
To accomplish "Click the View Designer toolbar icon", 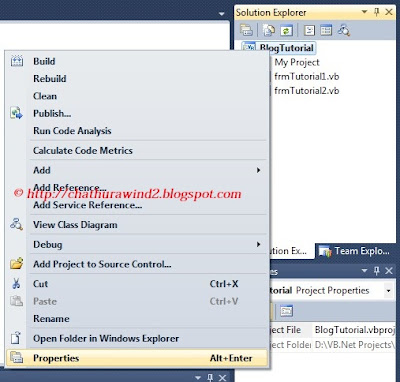I will (326, 30).
